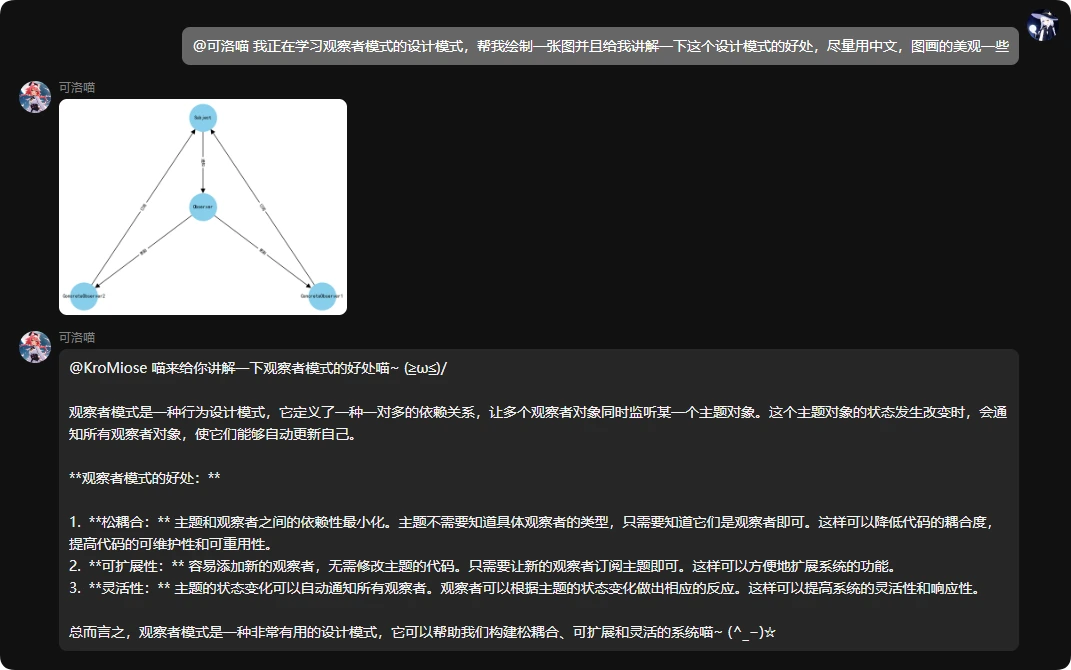1071x670 pixels.
Task: Select the 可洛喵 username above the diagram
Action: click(75, 87)
